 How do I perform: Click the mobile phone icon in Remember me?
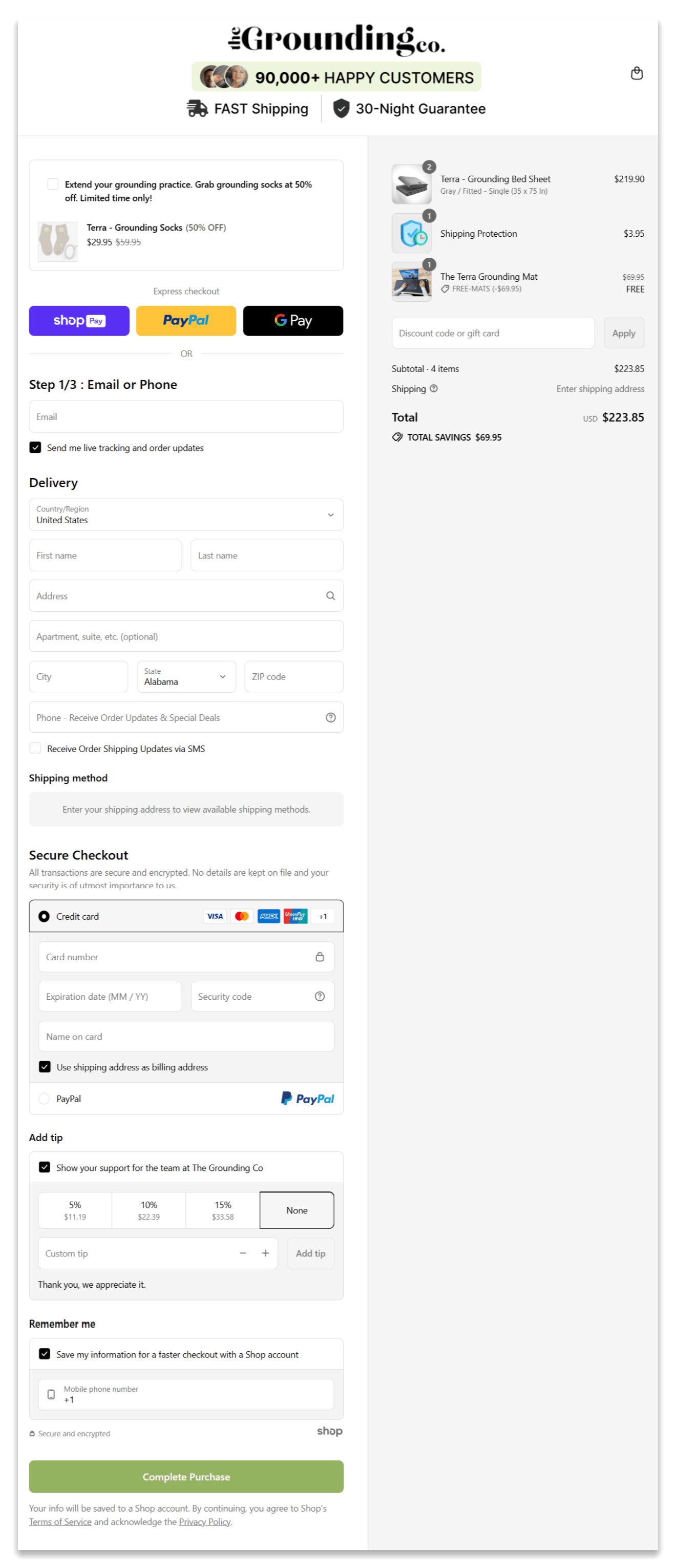click(51, 1394)
